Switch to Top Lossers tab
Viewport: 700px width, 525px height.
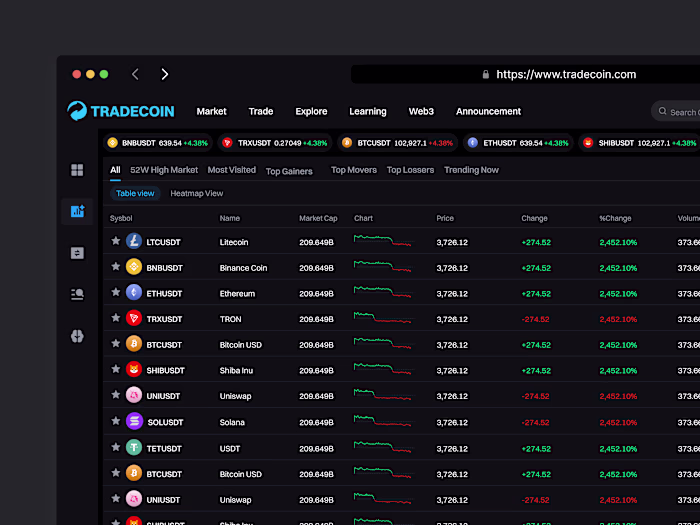(x=410, y=170)
